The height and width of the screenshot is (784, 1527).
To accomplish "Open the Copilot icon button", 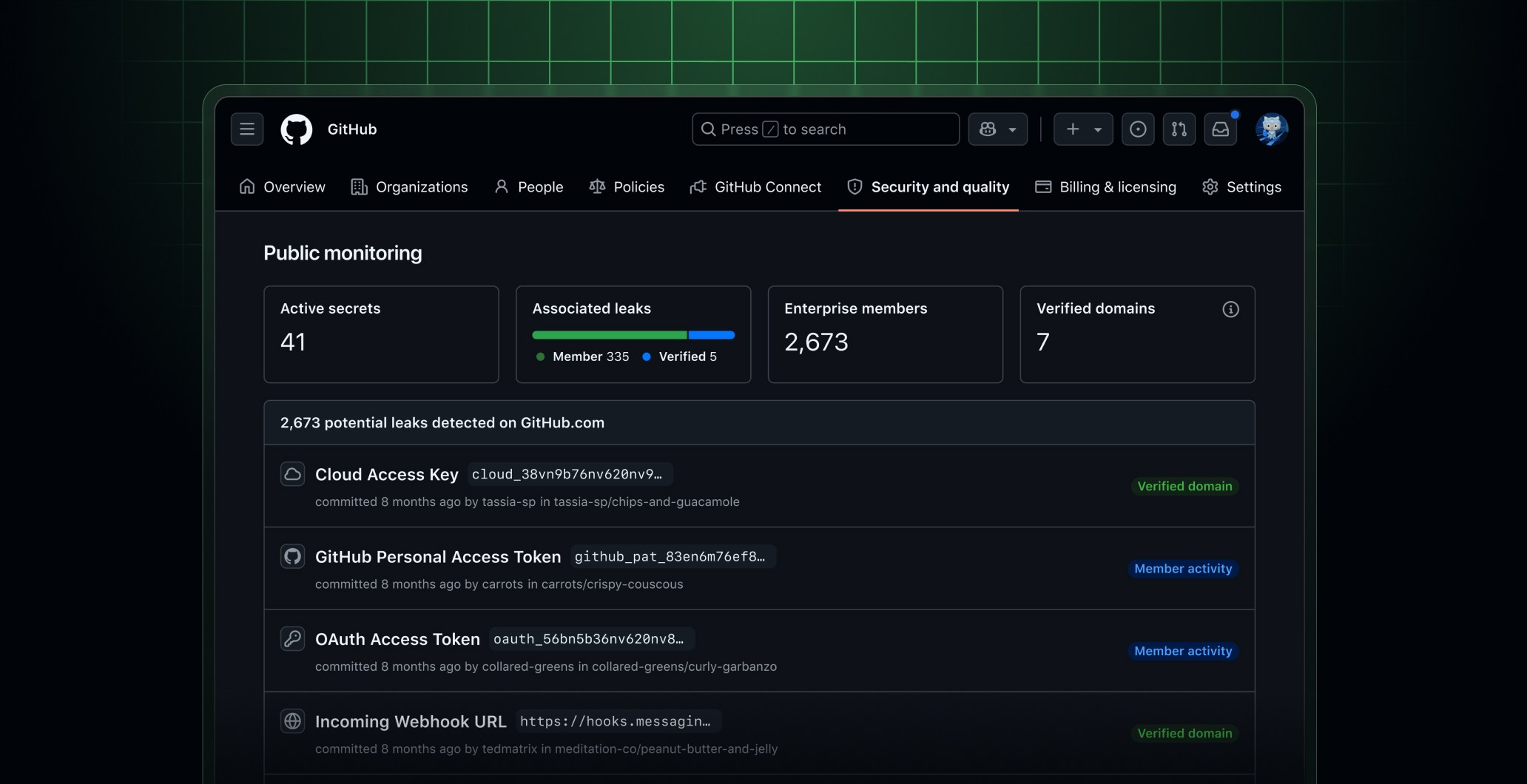I will point(988,129).
